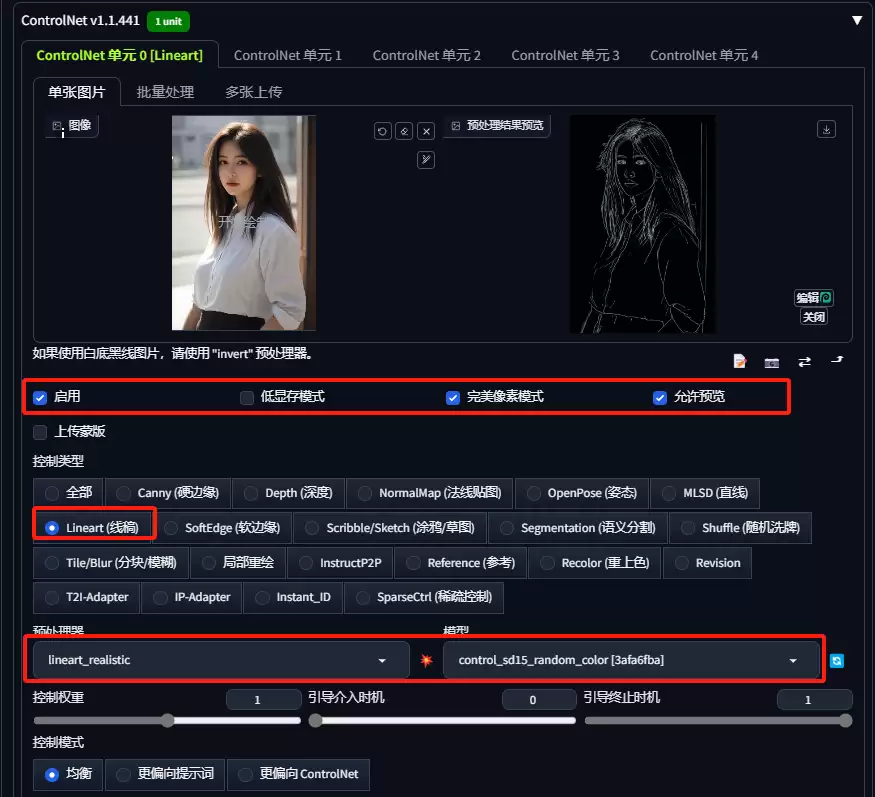Switch to the ControlNet 单元 1 tab
Viewport: 875px width, 797px height.
[287, 55]
